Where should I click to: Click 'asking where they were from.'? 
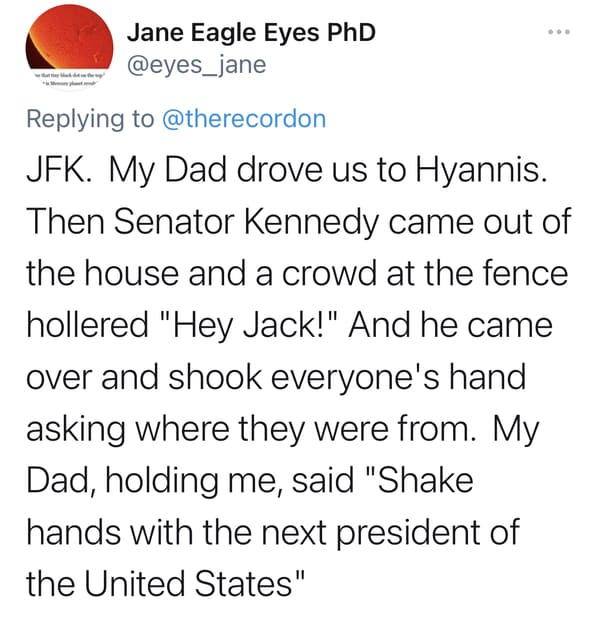point(251,429)
